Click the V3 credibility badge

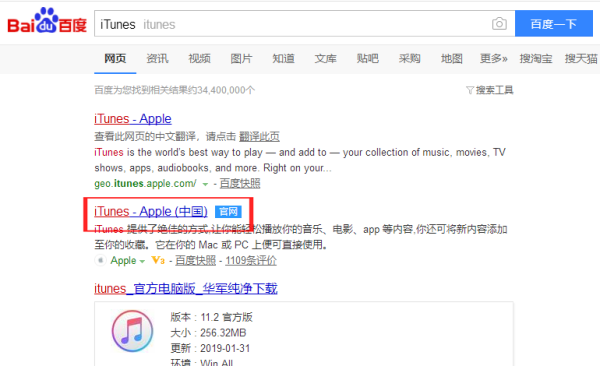click(x=158, y=260)
